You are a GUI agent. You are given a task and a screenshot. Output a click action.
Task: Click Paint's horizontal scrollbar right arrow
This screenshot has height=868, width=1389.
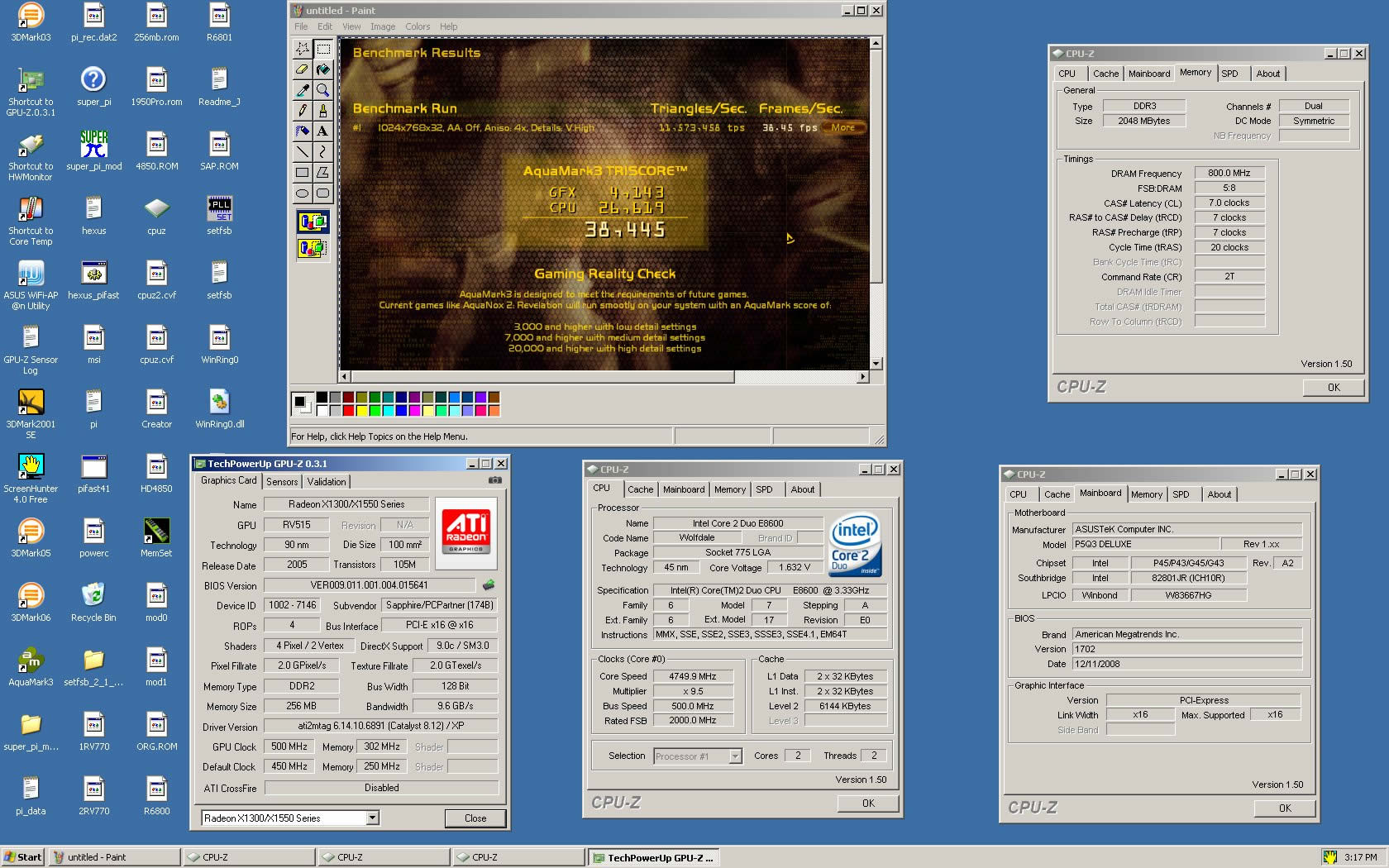pyautogui.click(x=862, y=376)
